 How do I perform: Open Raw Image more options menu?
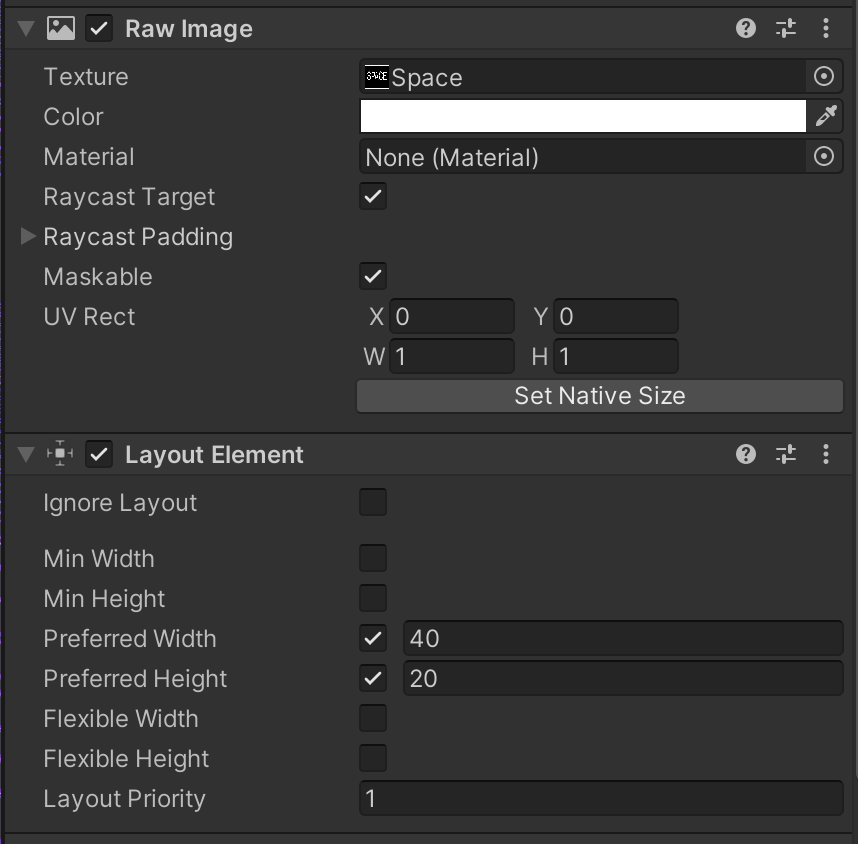[826, 28]
